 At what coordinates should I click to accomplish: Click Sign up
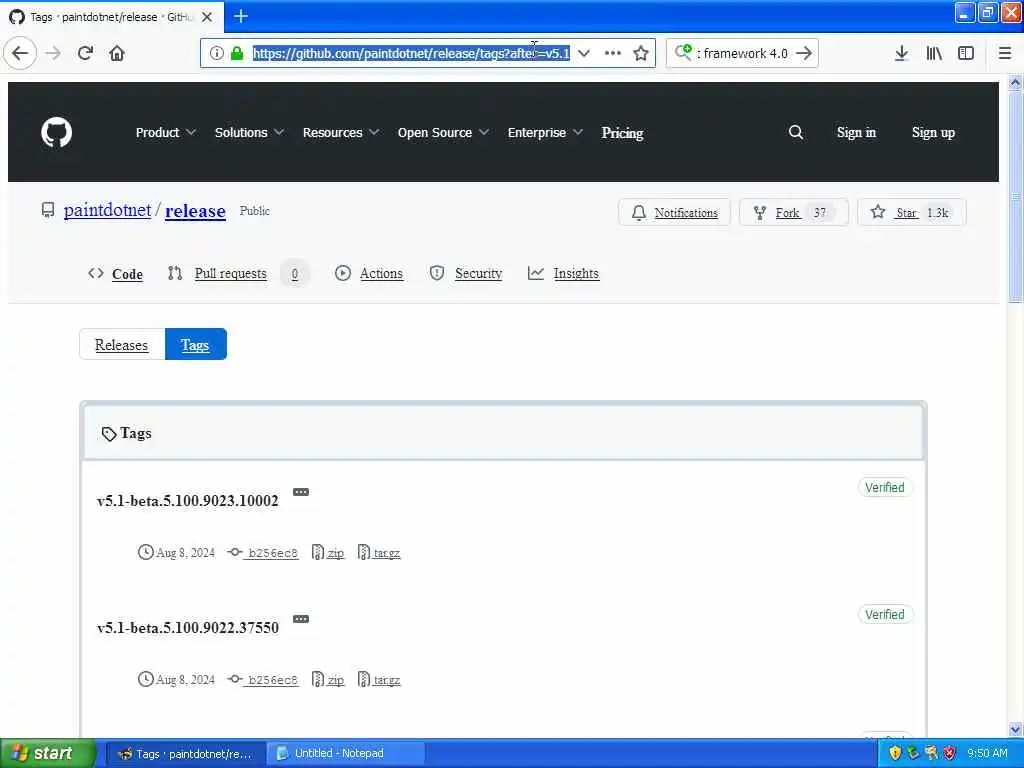[933, 133]
